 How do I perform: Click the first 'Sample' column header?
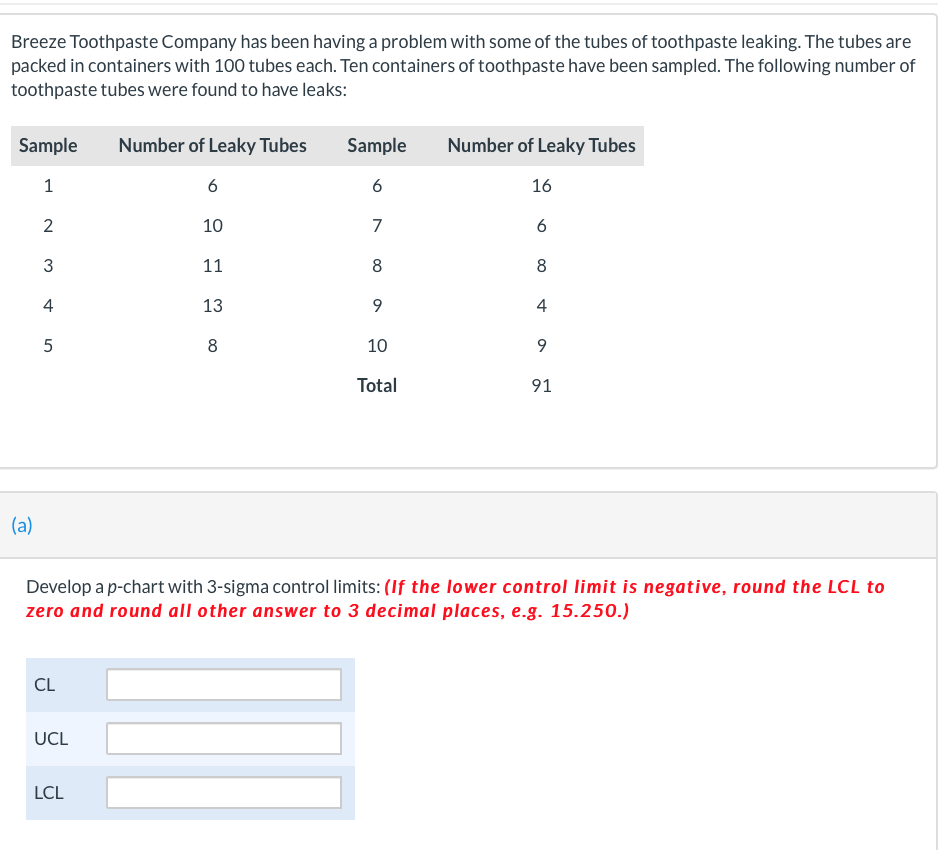(x=48, y=145)
